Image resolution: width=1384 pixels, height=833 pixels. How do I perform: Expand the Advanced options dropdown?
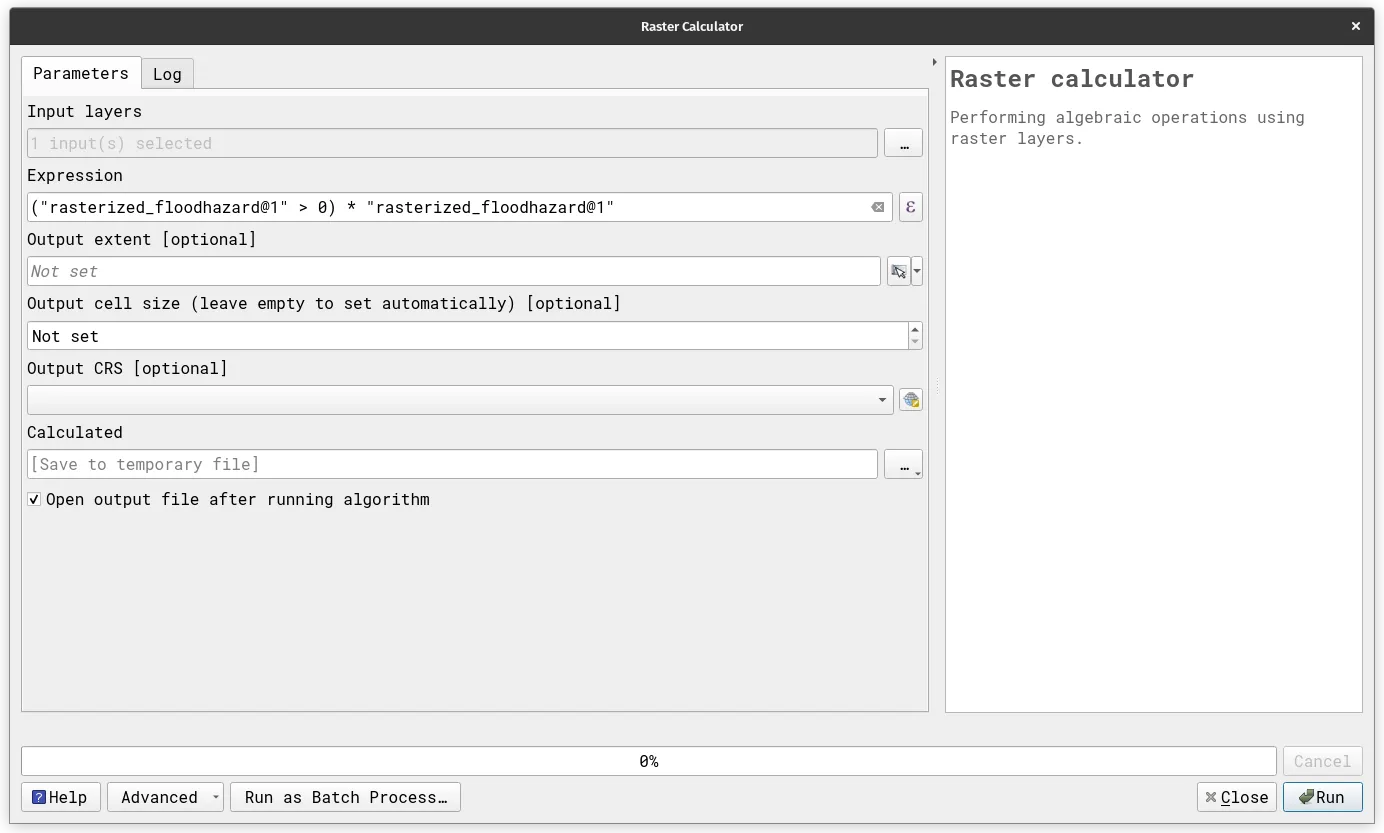[x=215, y=797]
